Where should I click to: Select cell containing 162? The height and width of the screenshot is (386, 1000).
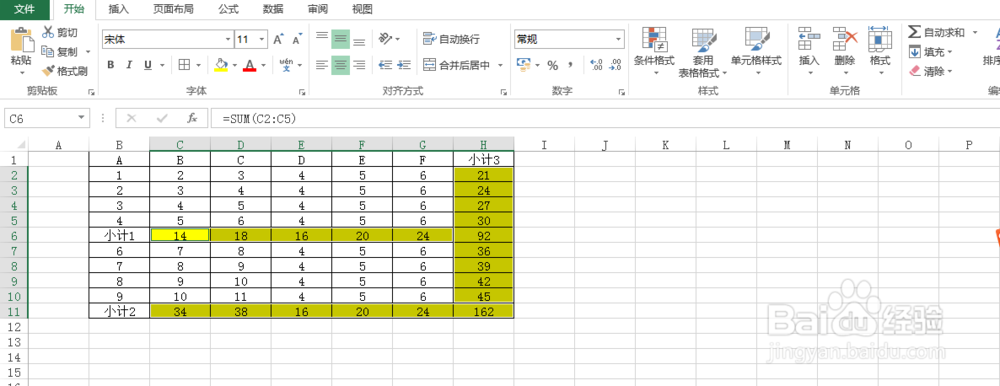[x=483, y=311]
